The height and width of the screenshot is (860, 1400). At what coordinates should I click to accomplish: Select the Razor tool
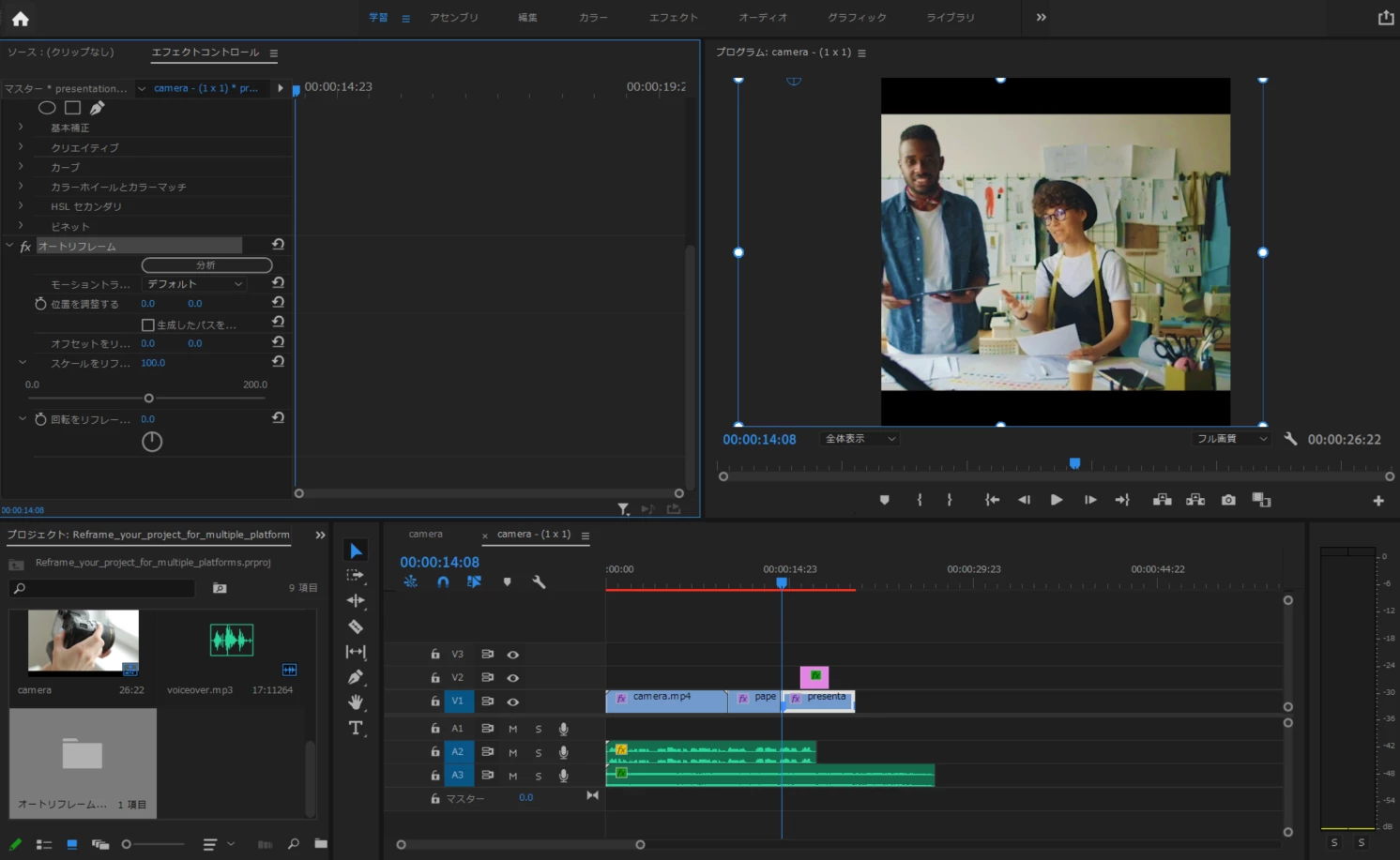356,626
